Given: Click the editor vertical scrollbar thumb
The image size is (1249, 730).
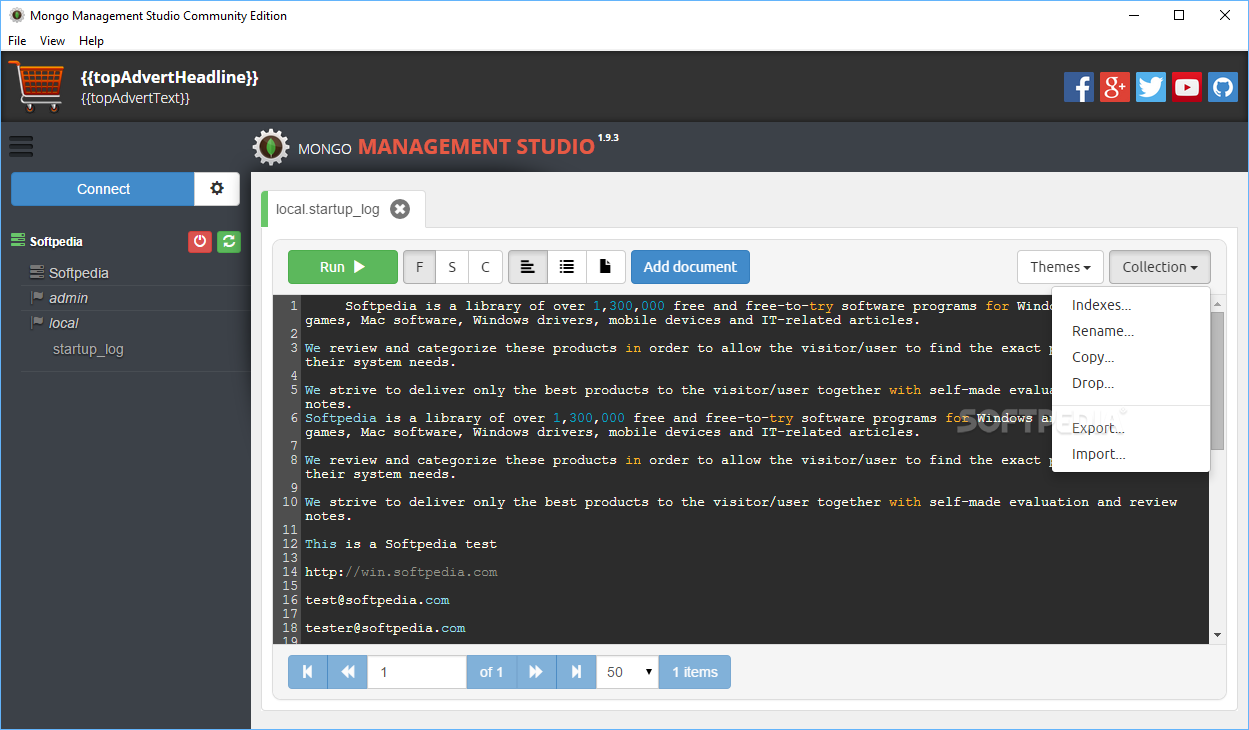Looking at the screenshot, I should tap(1217, 380).
